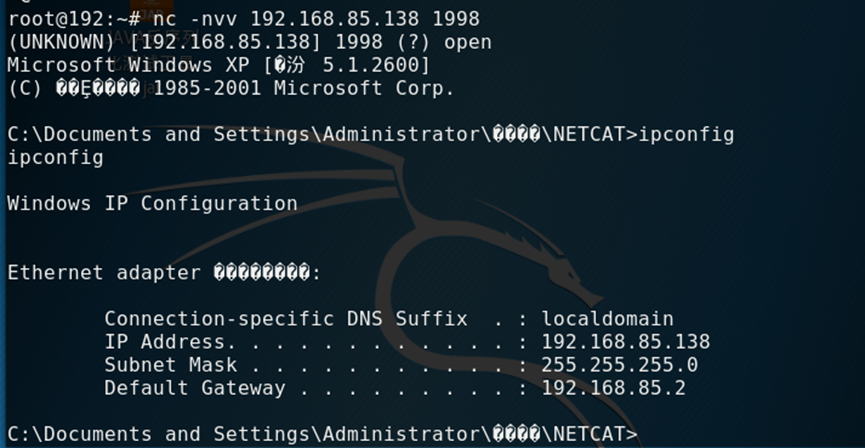Click the ipconfig command after the first NETCAT prompt

(686, 135)
